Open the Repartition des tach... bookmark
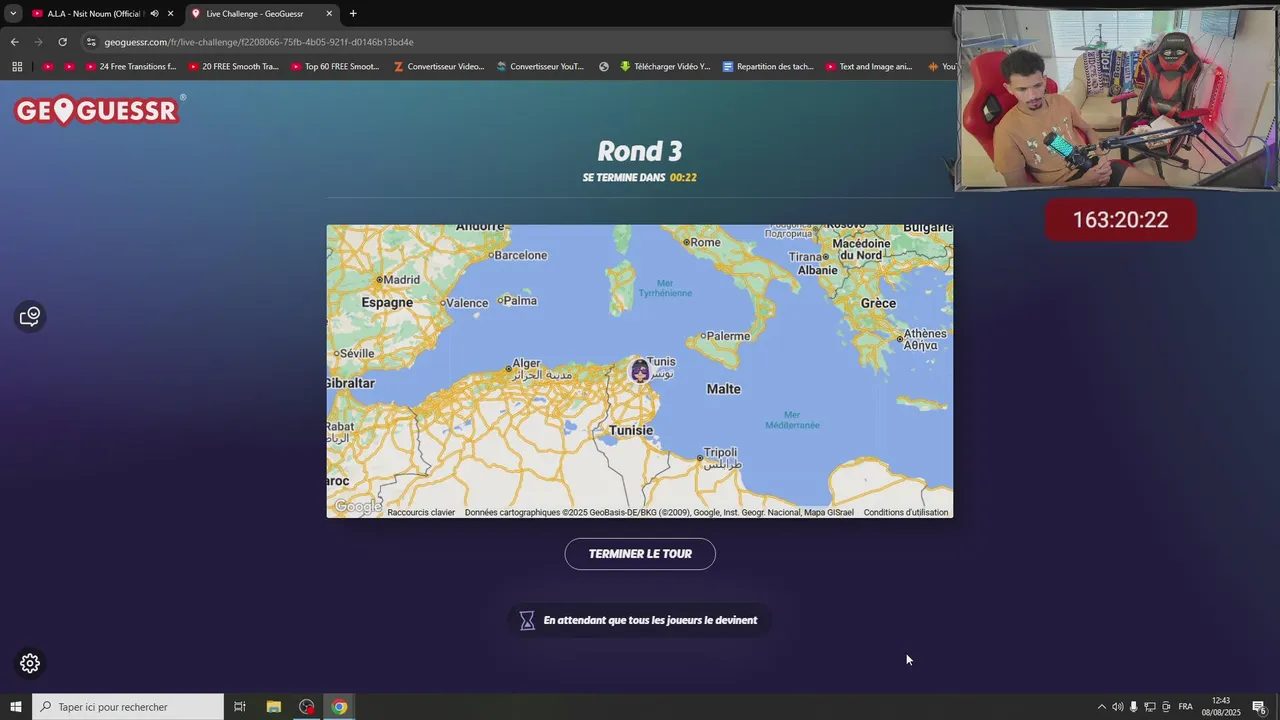 tap(768, 67)
